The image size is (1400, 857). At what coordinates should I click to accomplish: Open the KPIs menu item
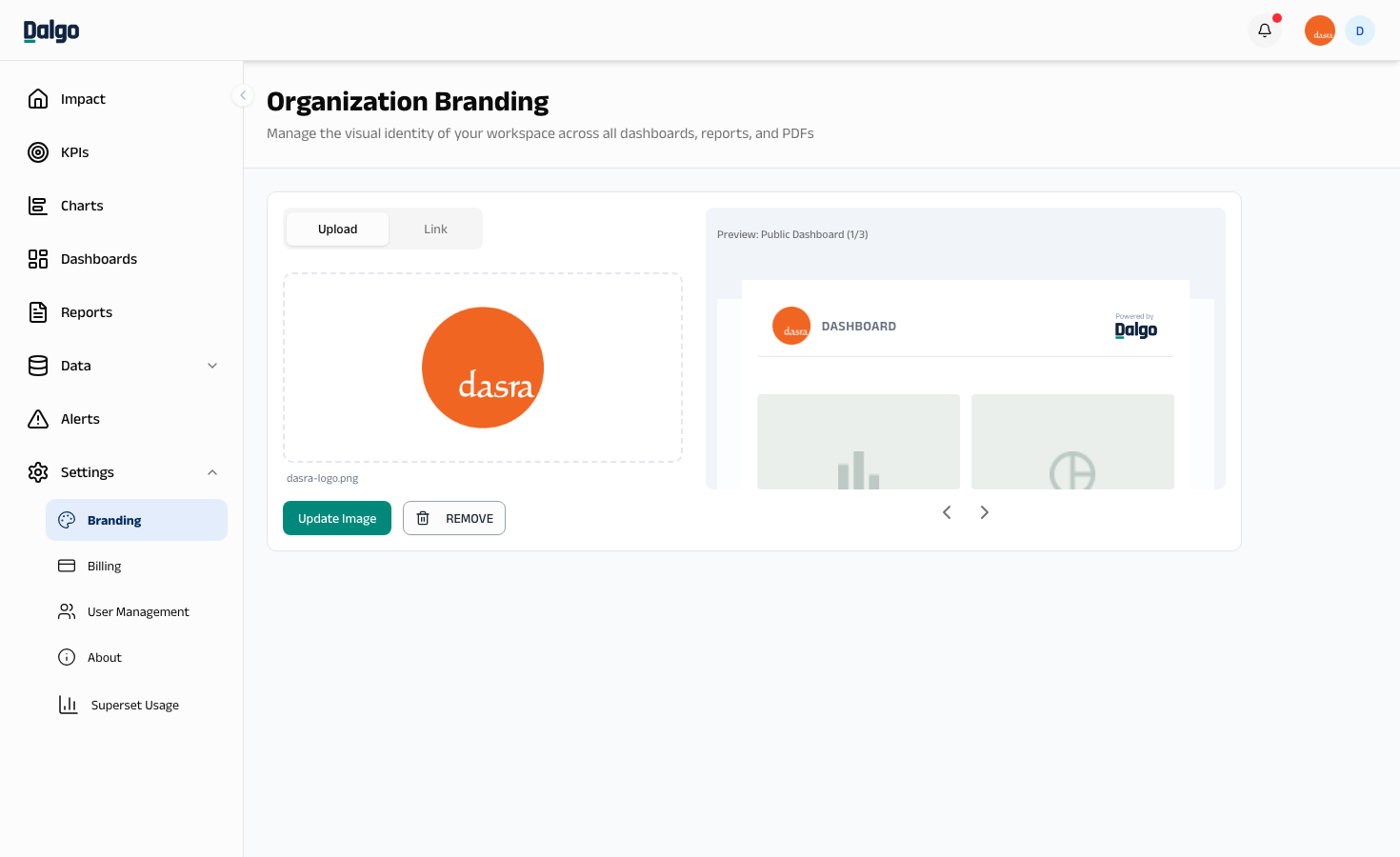[122, 152]
